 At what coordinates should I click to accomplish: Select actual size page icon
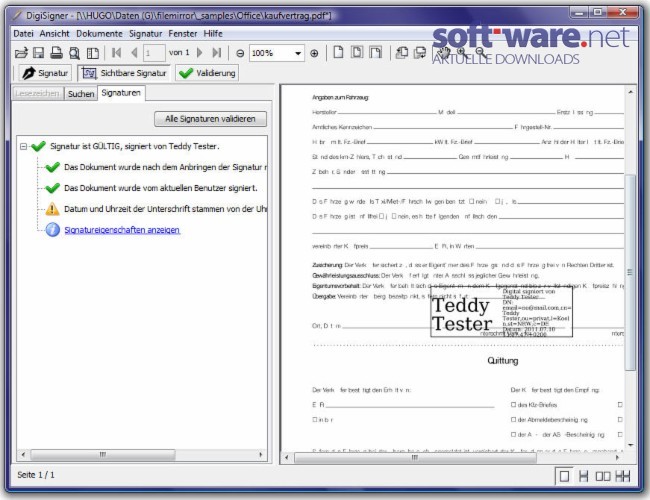point(338,52)
